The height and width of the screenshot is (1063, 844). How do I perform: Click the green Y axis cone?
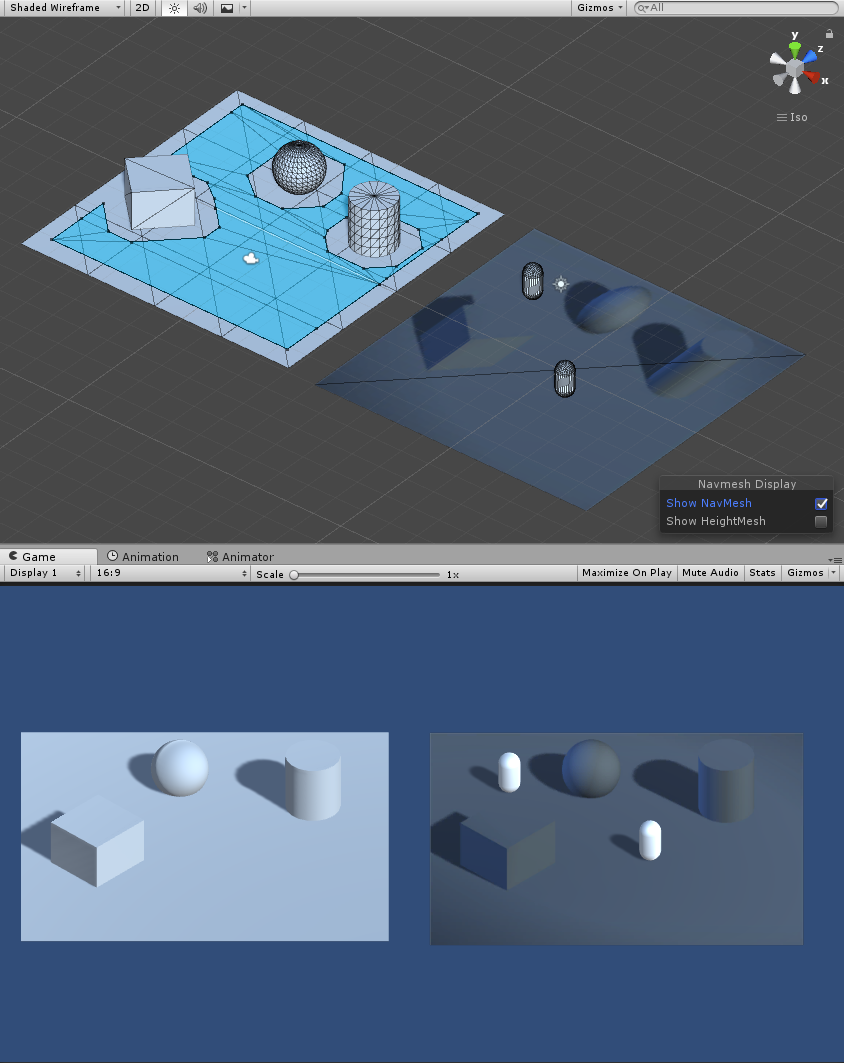pos(795,49)
